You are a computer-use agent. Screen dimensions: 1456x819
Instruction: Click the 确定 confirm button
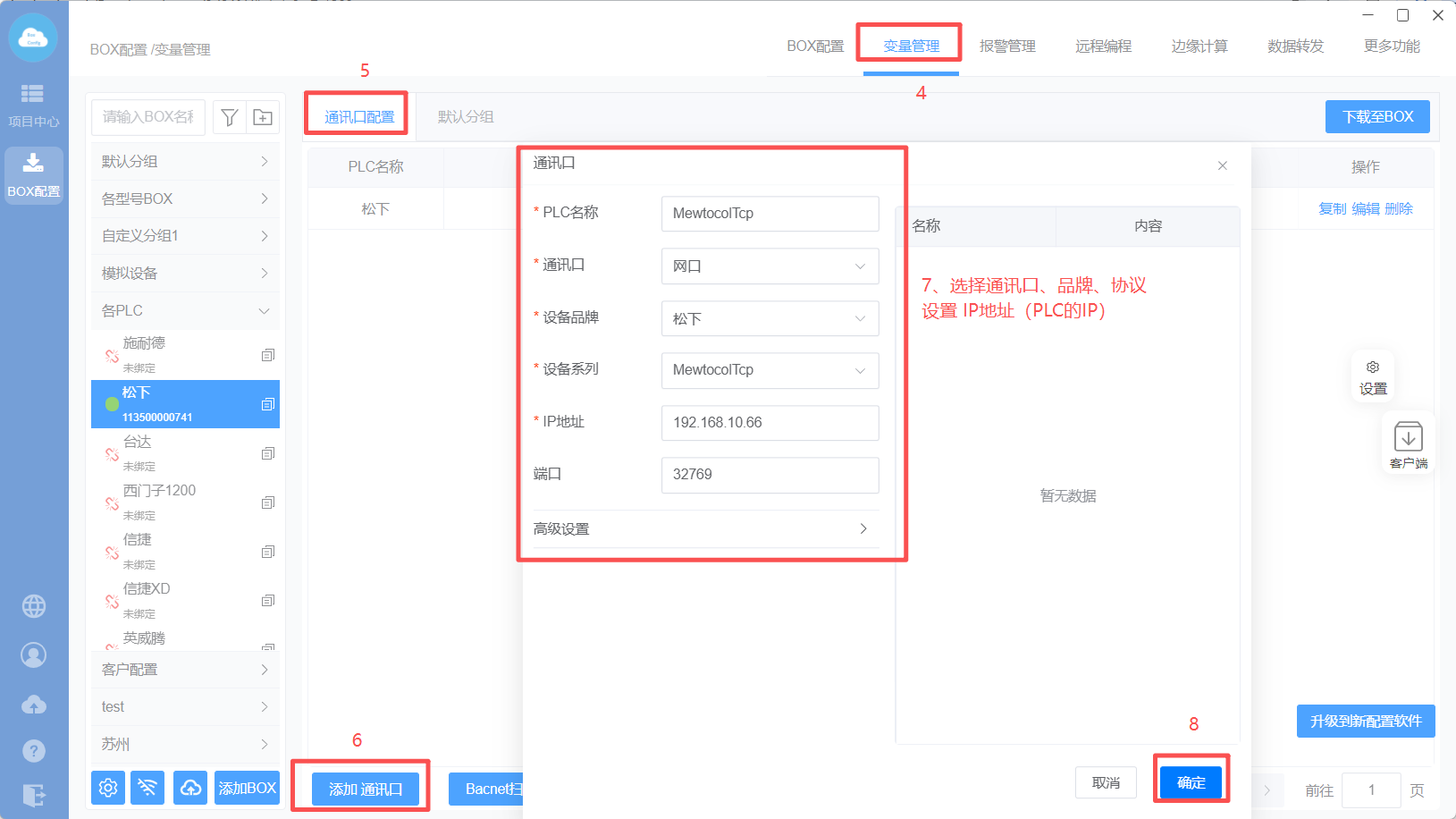pos(1191,782)
